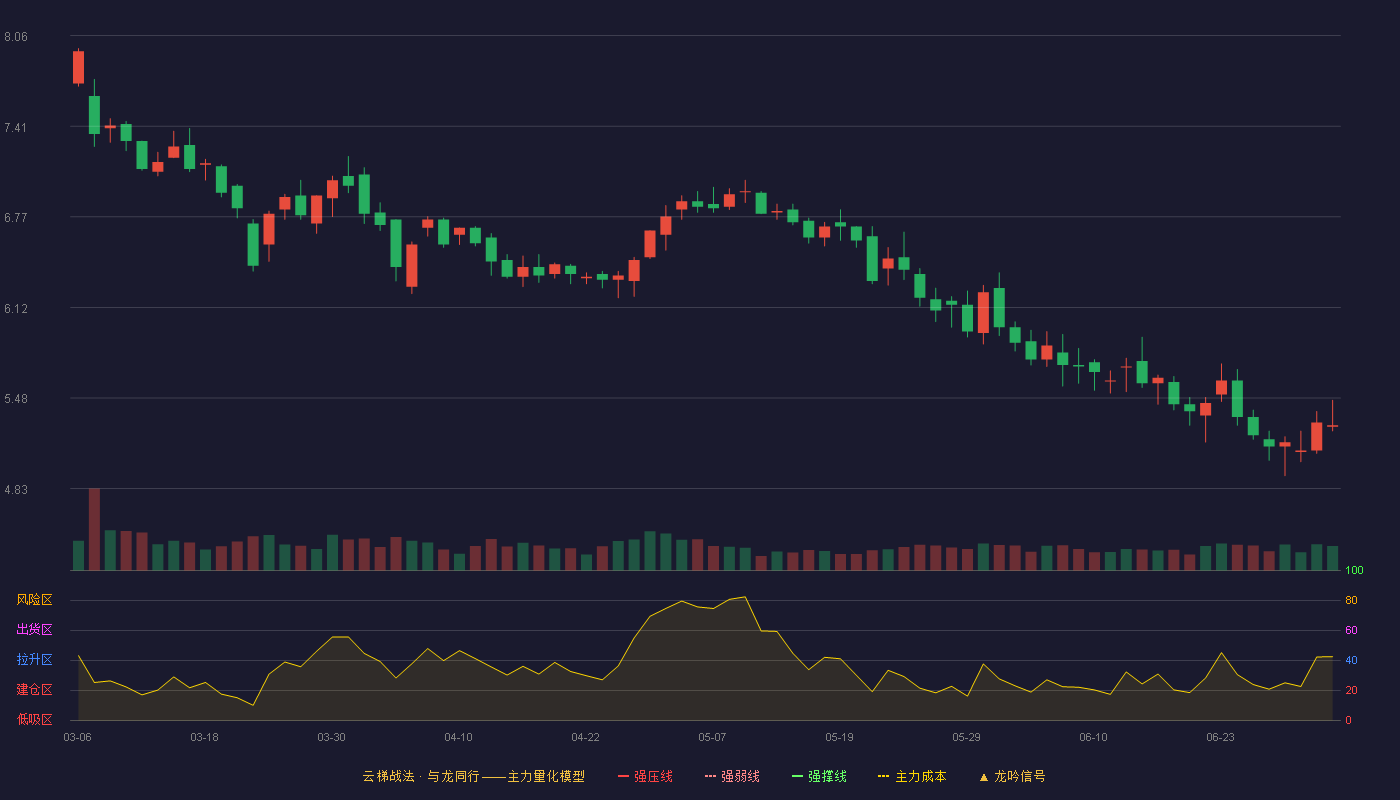Click the magenta 60 indicator axis value
The image size is (1400, 800).
[x=1351, y=631]
